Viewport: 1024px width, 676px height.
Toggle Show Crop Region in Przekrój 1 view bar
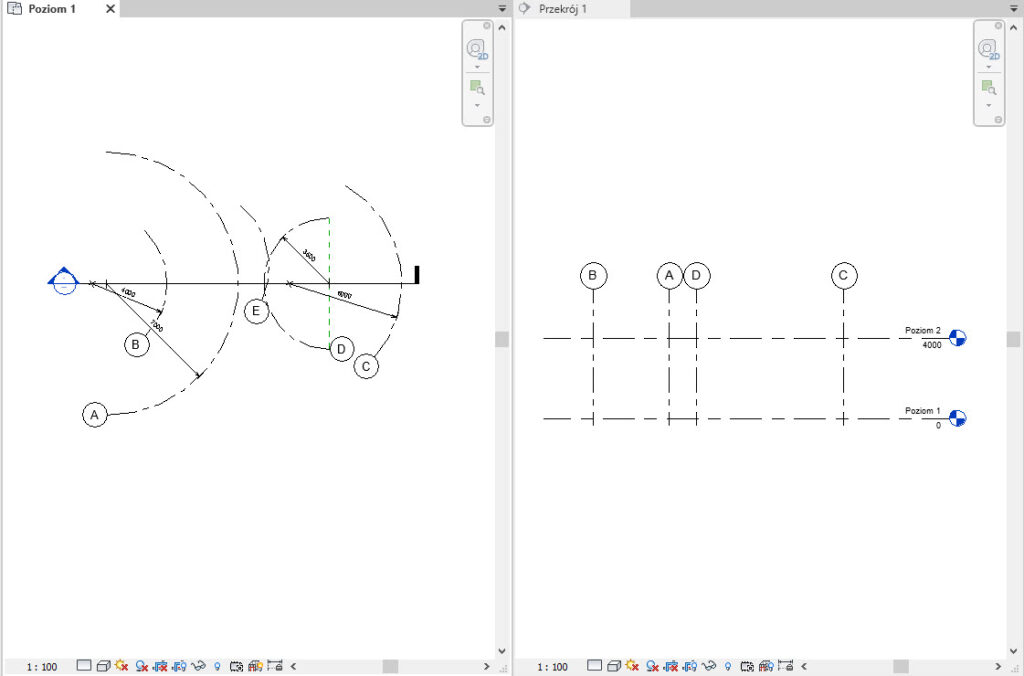(690, 666)
